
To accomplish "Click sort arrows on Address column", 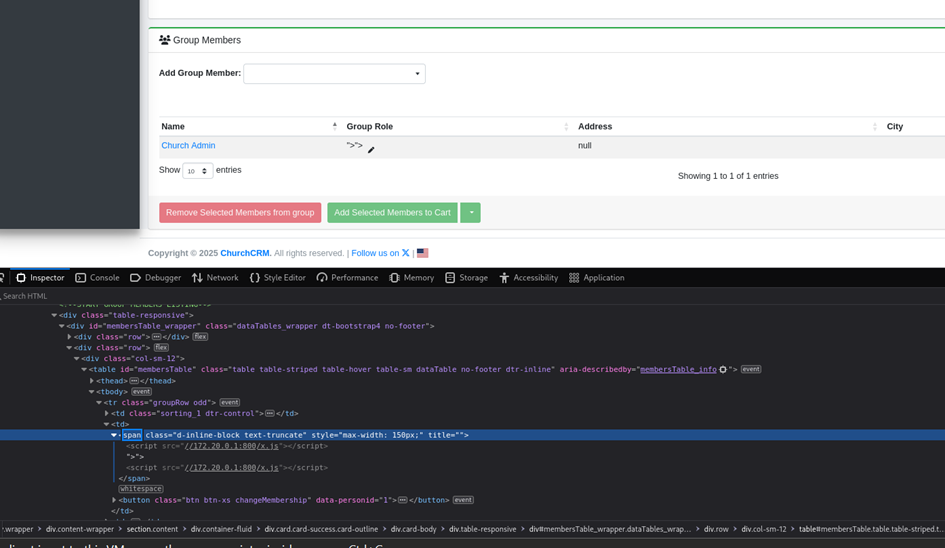I will click(874, 126).
